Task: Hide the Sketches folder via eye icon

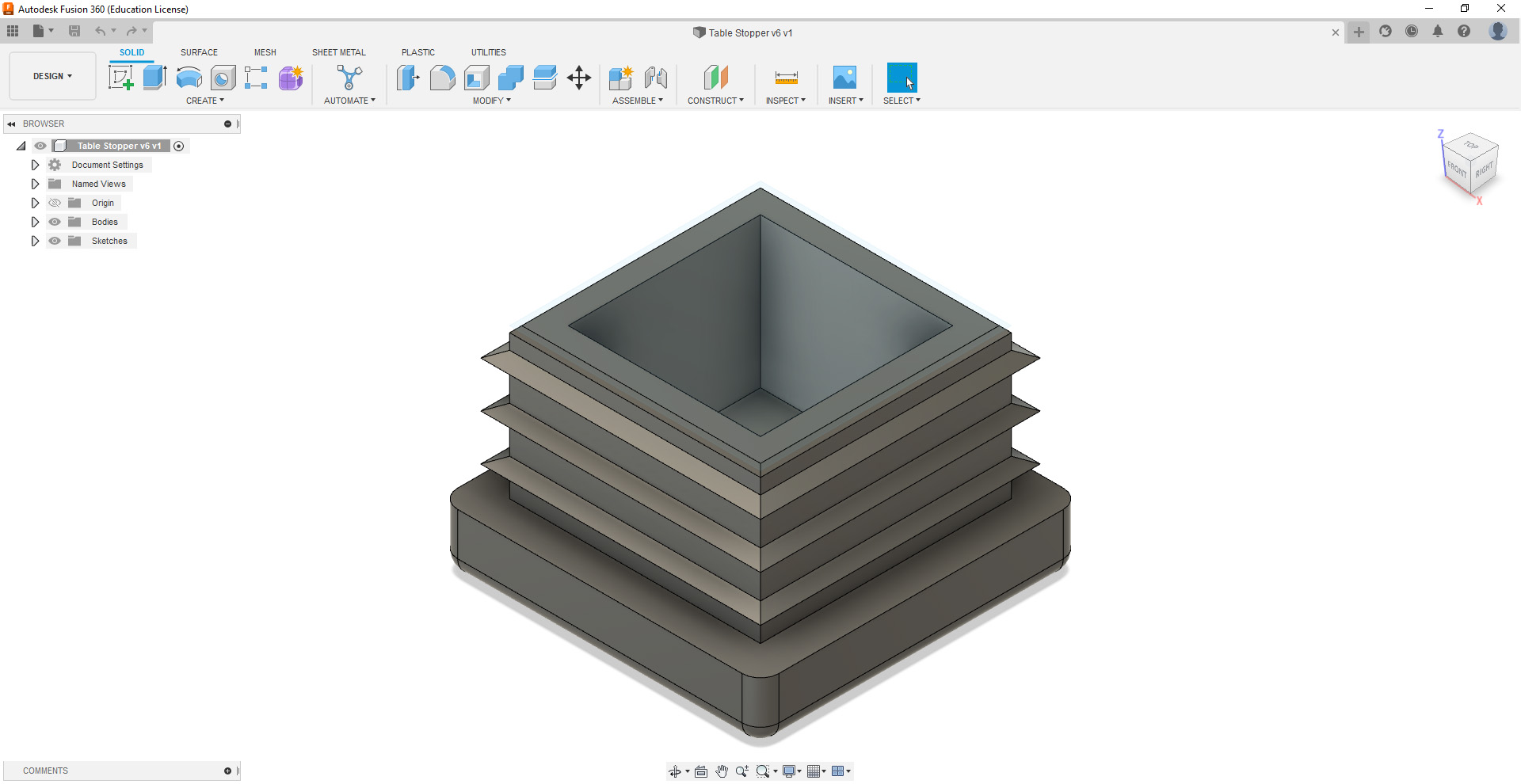Action: [55, 241]
